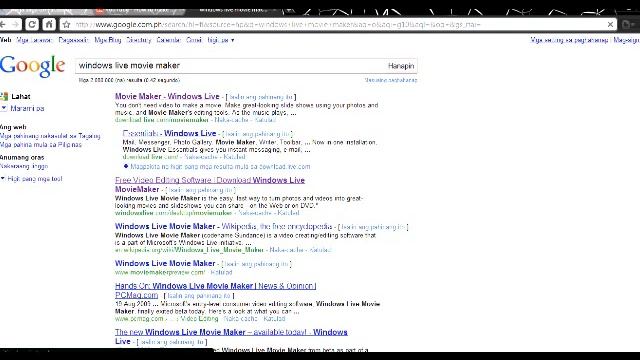Filter pages from Pilipinas in sidebar

pyautogui.click(x=41, y=145)
